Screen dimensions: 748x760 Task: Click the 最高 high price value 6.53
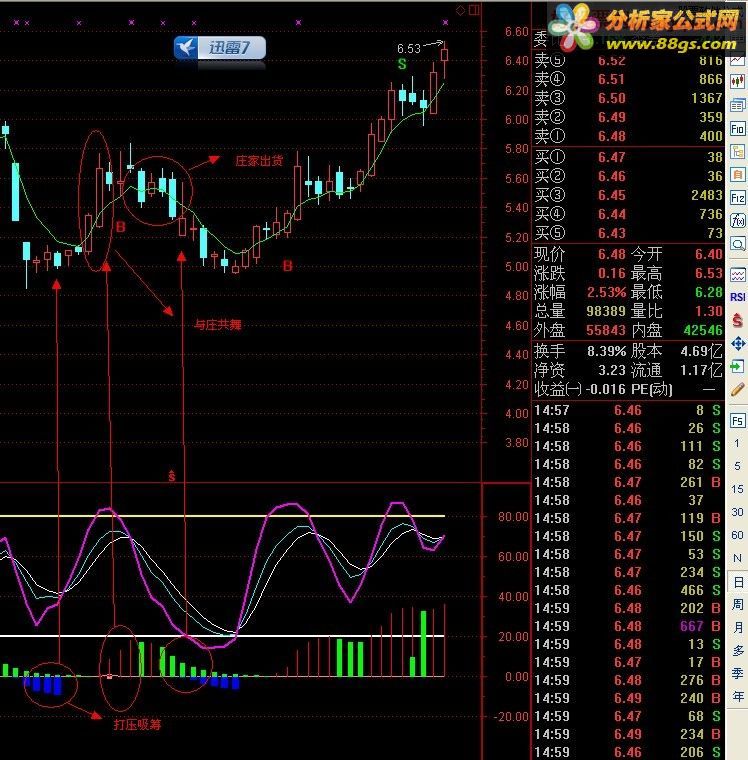(709, 273)
